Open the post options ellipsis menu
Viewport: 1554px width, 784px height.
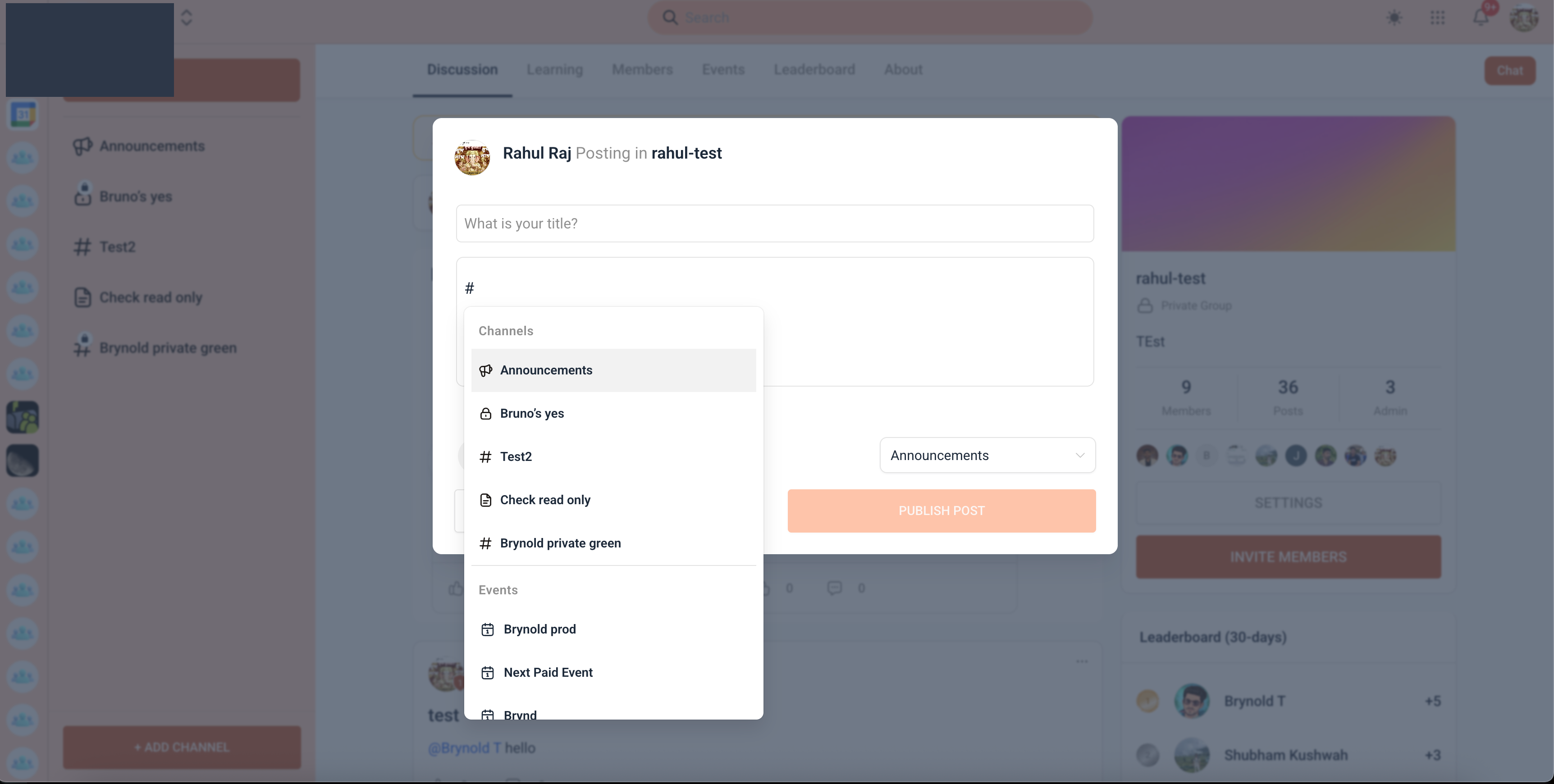pos(1082,661)
